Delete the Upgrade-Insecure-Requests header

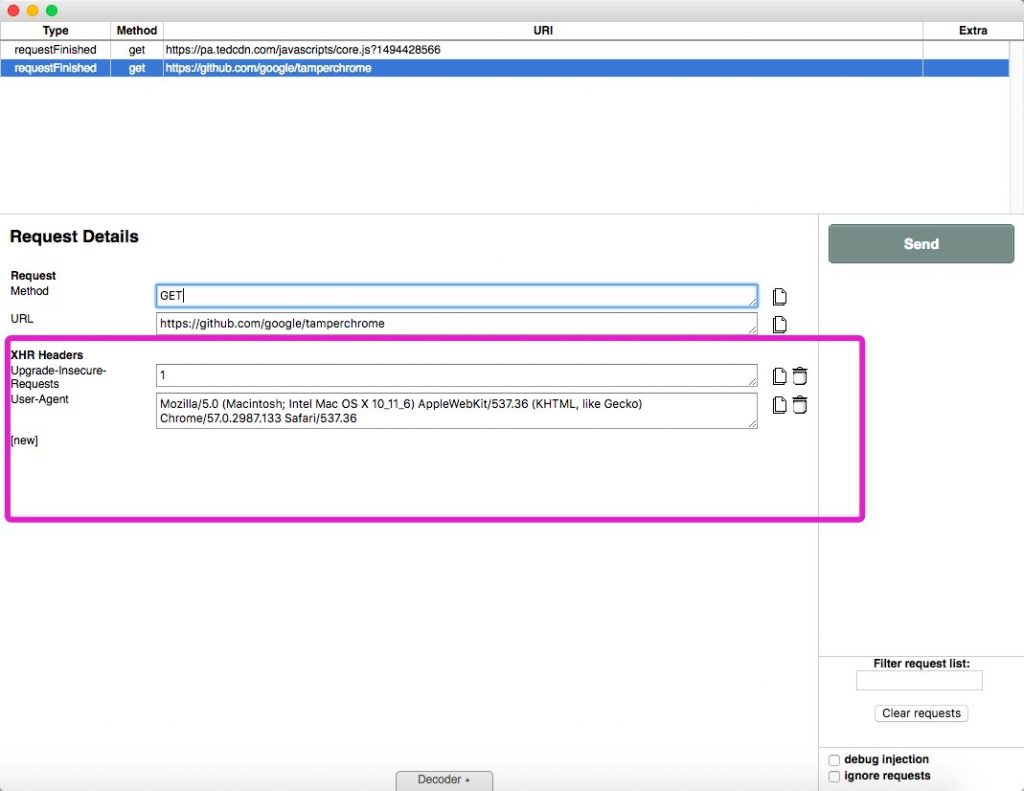pyautogui.click(x=800, y=377)
